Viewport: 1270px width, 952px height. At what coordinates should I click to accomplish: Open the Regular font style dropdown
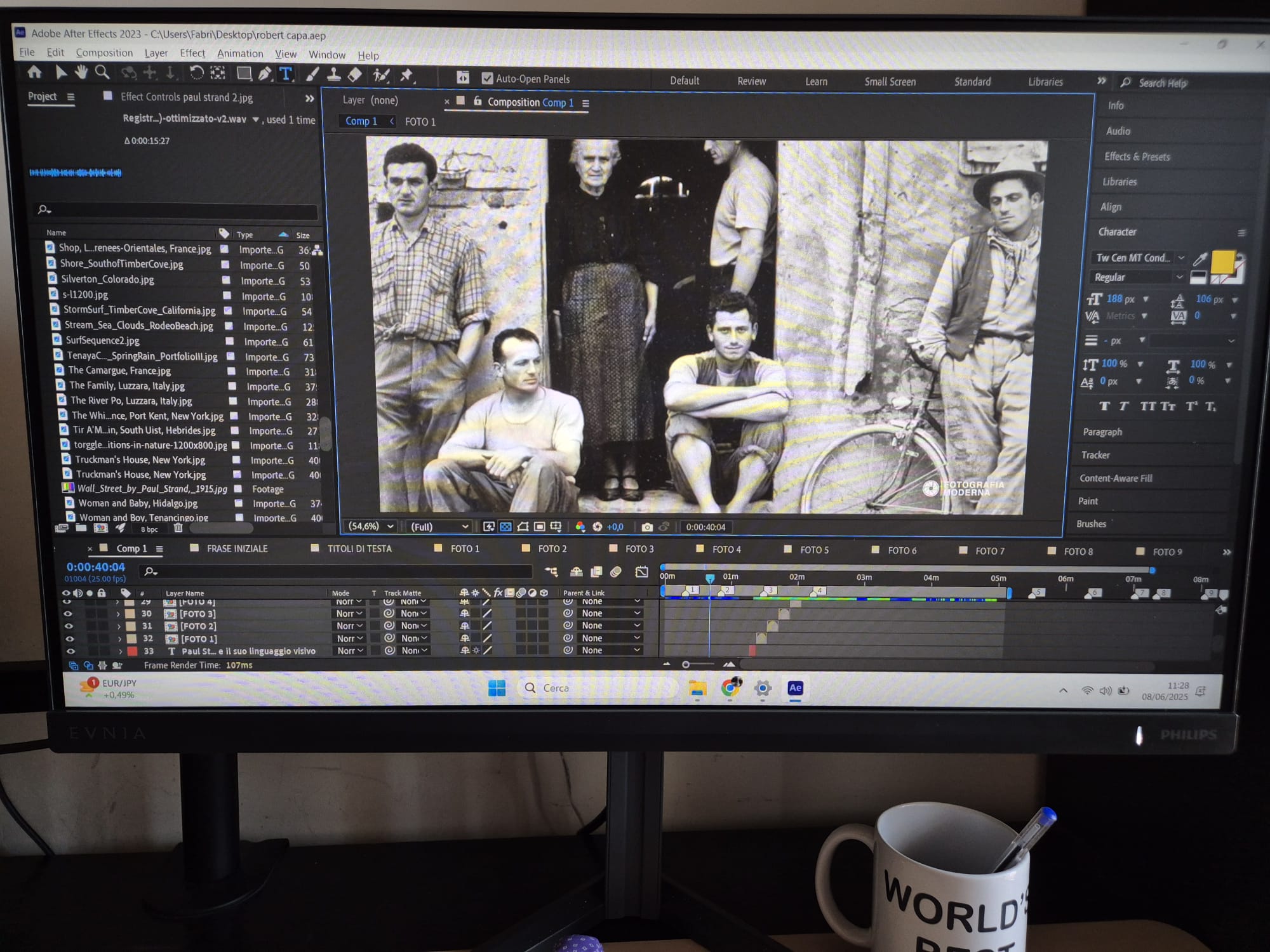1138,277
